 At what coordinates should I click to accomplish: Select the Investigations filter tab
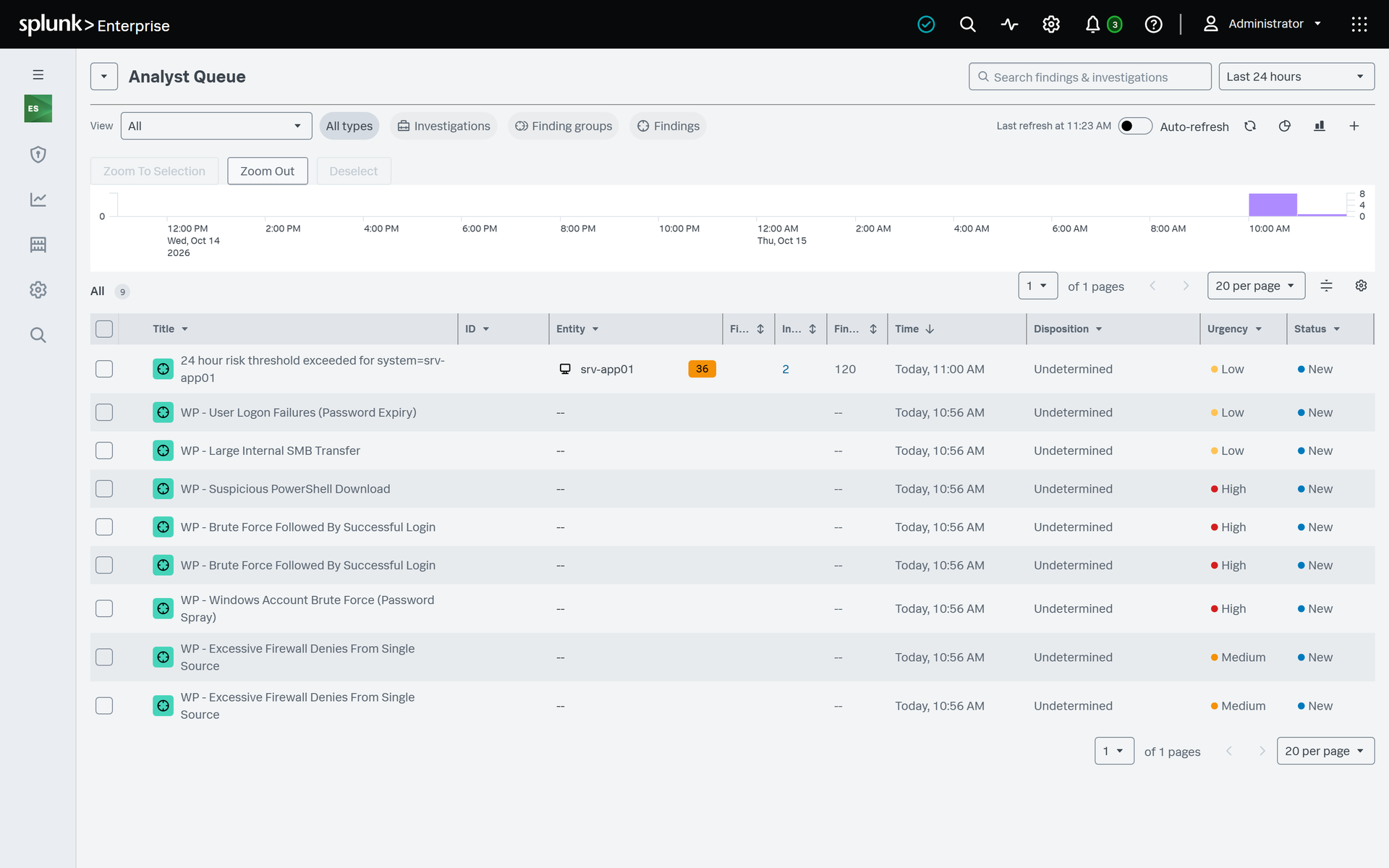point(443,126)
